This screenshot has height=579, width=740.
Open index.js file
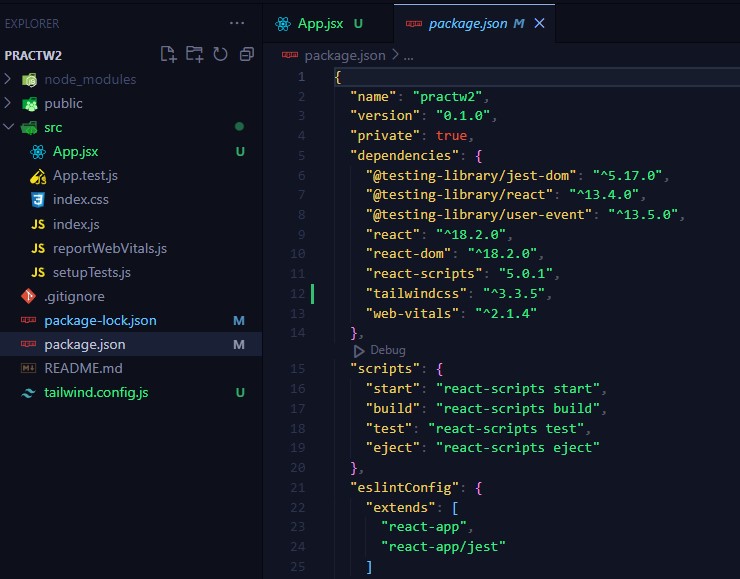(x=76, y=224)
